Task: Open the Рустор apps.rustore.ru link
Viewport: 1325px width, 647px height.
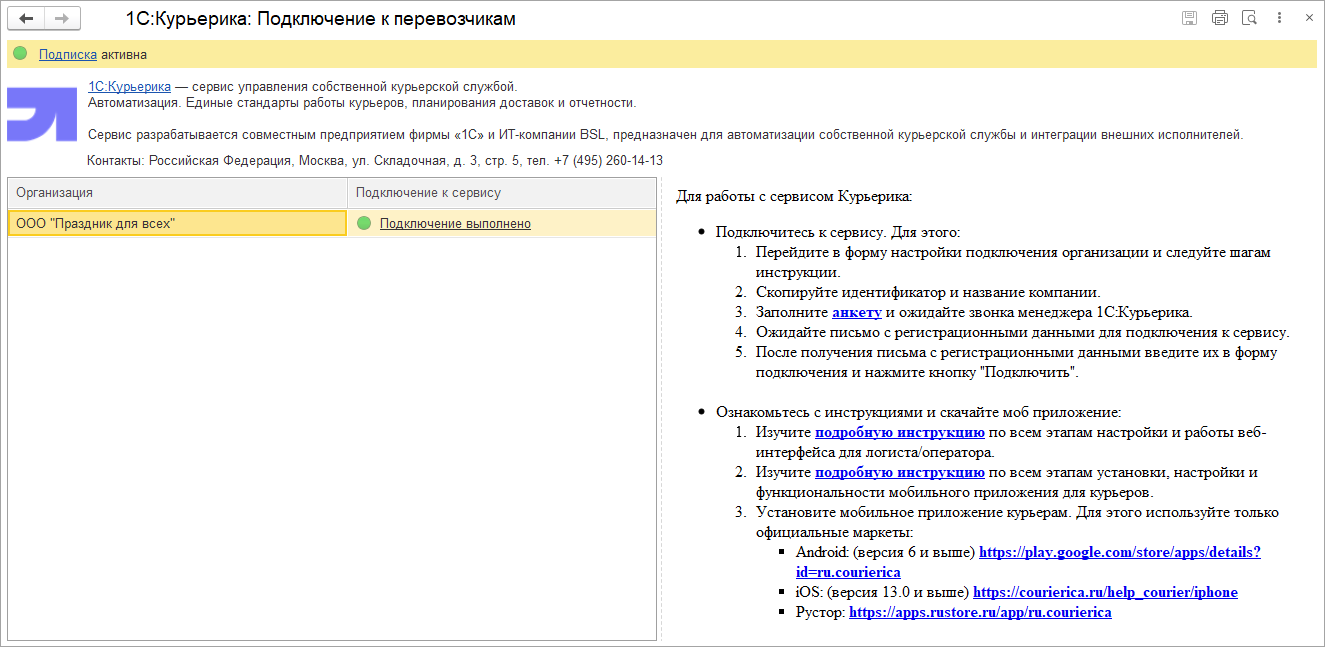Action: (x=980, y=612)
